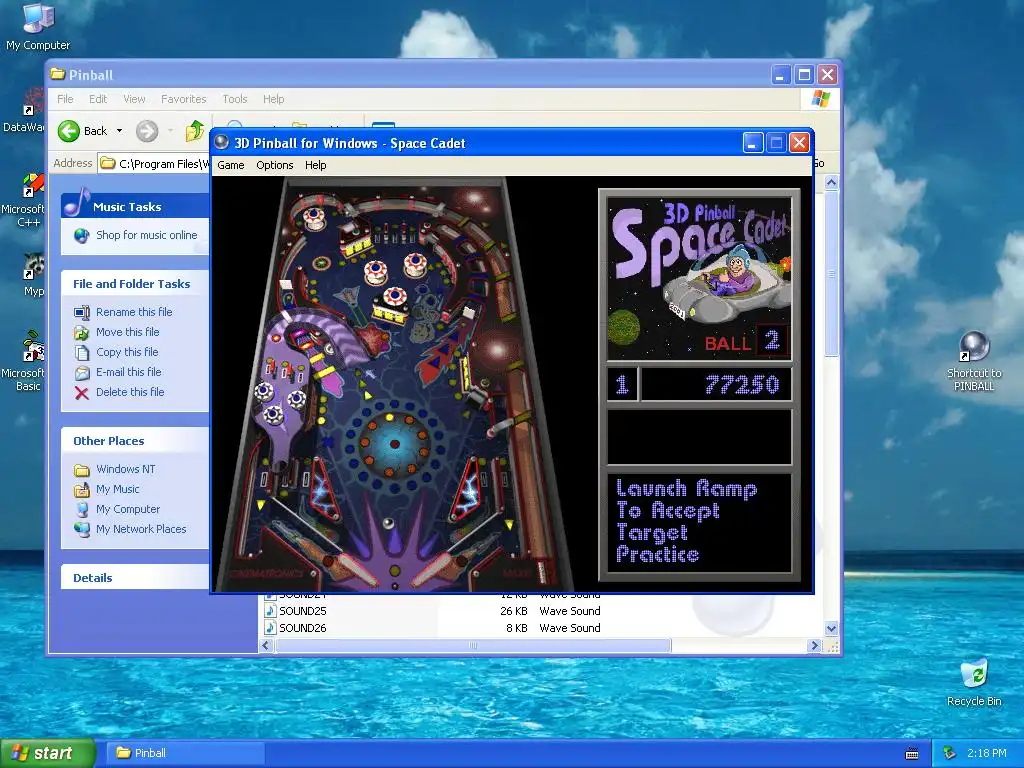The width and height of the screenshot is (1024, 768).
Task: Click the SOUND26 wave file icon
Action: 270,628
